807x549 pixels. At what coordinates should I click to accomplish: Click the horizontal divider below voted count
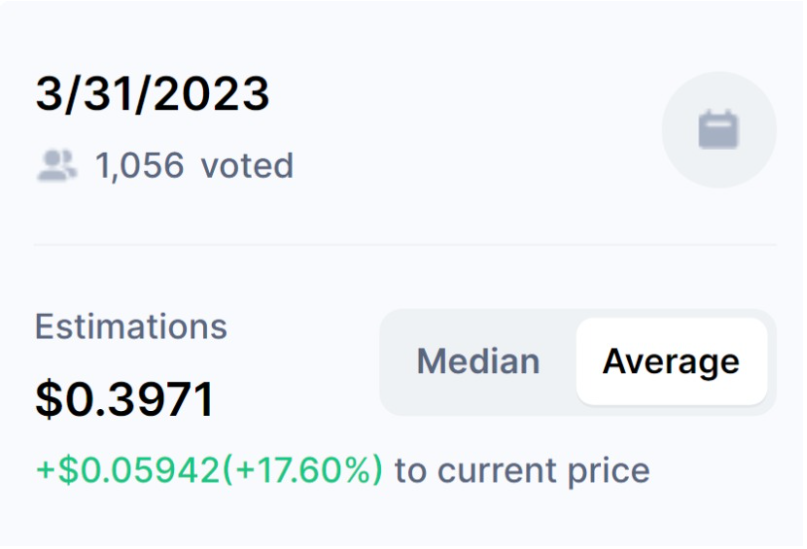point(405,244)
